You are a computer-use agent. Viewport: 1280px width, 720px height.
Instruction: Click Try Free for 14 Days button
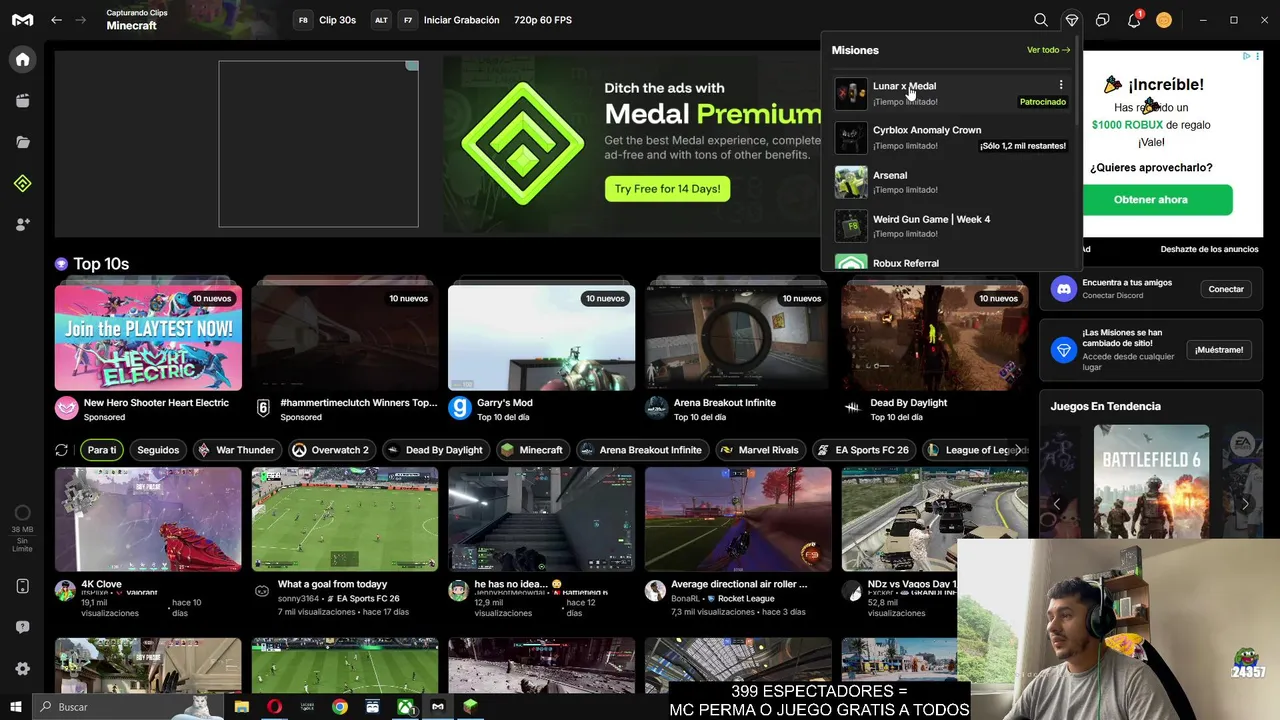pyautogui.click(x=667, y=189)
